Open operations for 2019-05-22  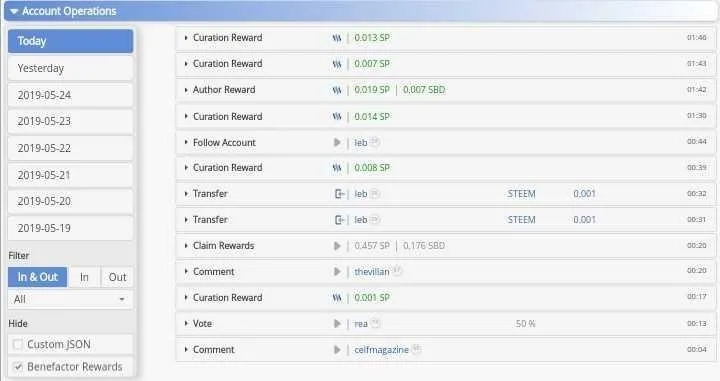(70, 148)
